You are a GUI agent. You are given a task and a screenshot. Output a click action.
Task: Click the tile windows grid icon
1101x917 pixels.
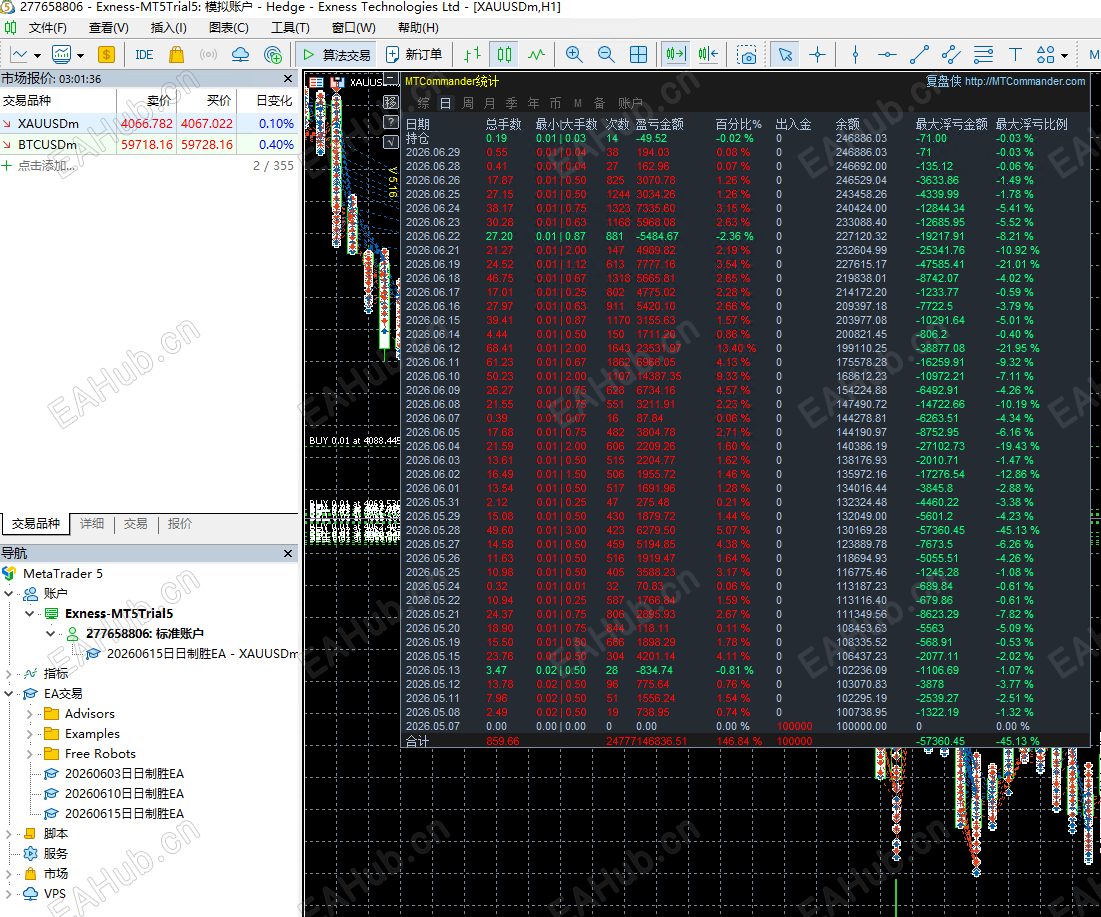click(638, 55)
